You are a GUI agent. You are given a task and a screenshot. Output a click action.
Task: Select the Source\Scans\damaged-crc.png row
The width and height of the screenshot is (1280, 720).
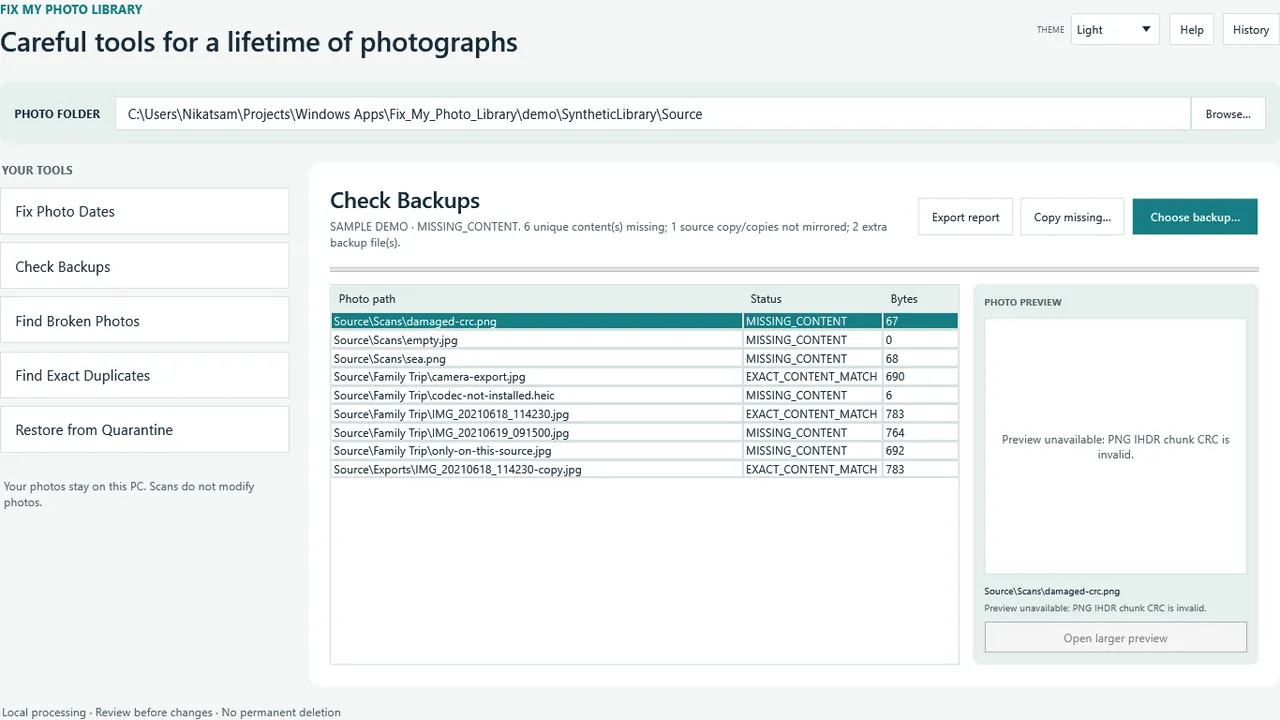[644, 321]
